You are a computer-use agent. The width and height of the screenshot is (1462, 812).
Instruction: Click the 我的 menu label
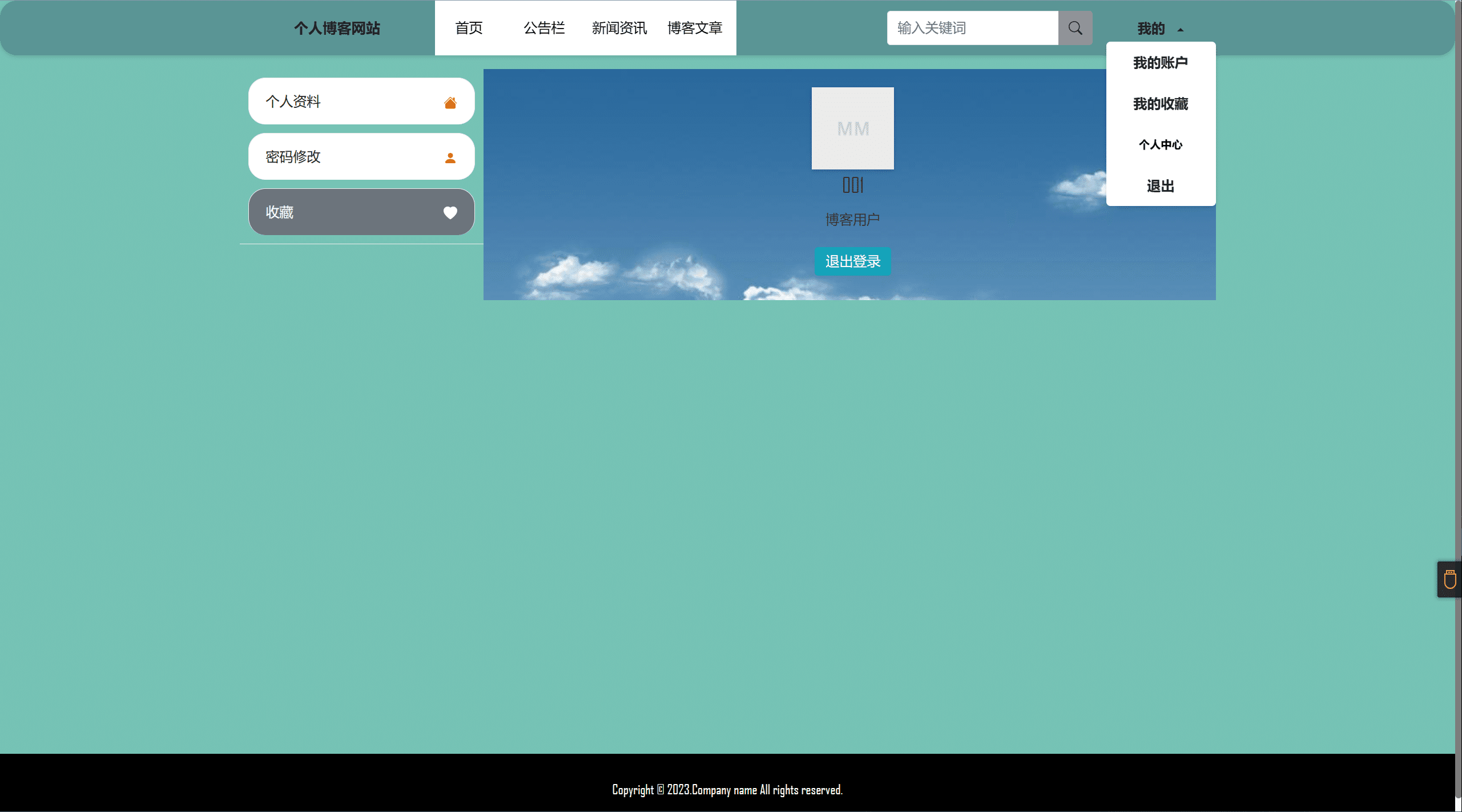[1151, 29]
